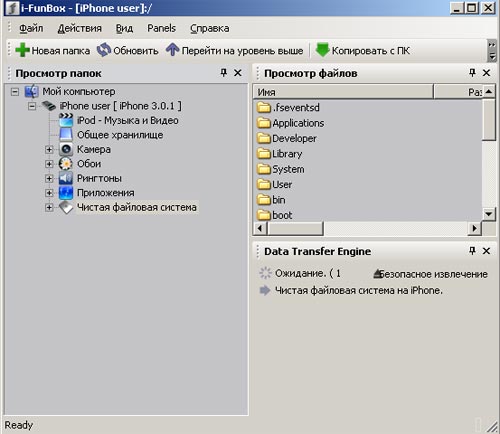Viewport: 500px width, 434px height.
Task: Collapse the Мой компьютер tree node
Action: click(15, 92)
